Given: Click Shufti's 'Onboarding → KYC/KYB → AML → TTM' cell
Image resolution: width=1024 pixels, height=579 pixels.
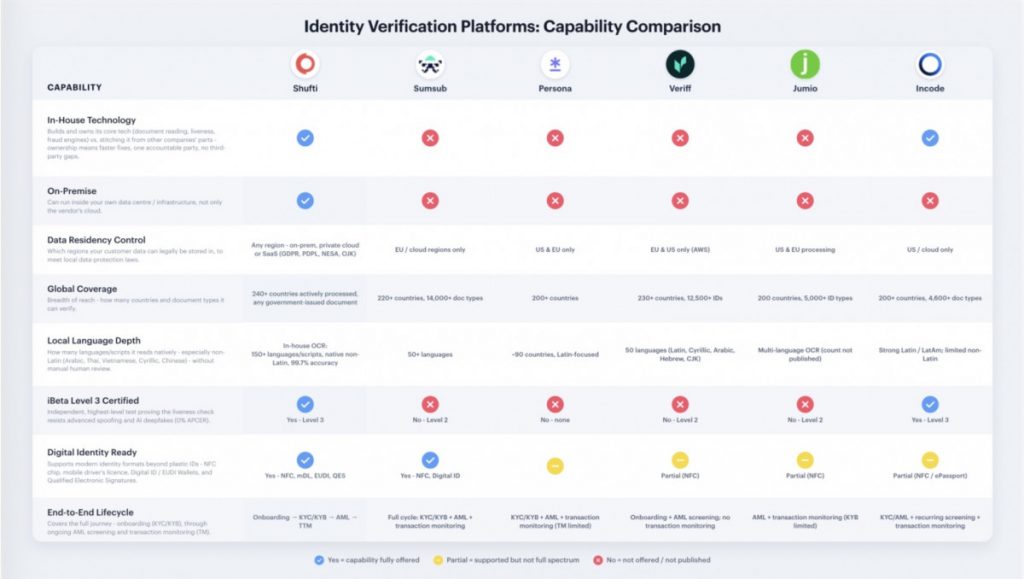Looking at the screenshot, I should (305, 521).
